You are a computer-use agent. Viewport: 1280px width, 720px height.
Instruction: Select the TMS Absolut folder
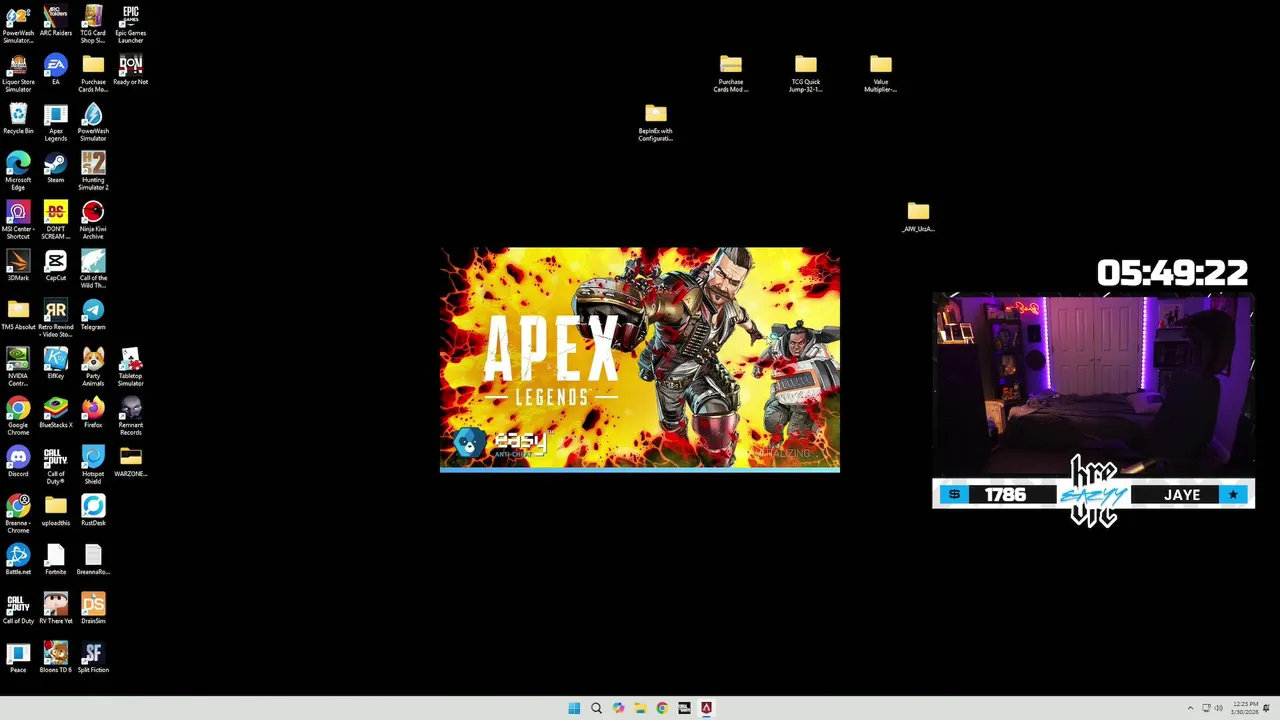[x=18, y=315]
